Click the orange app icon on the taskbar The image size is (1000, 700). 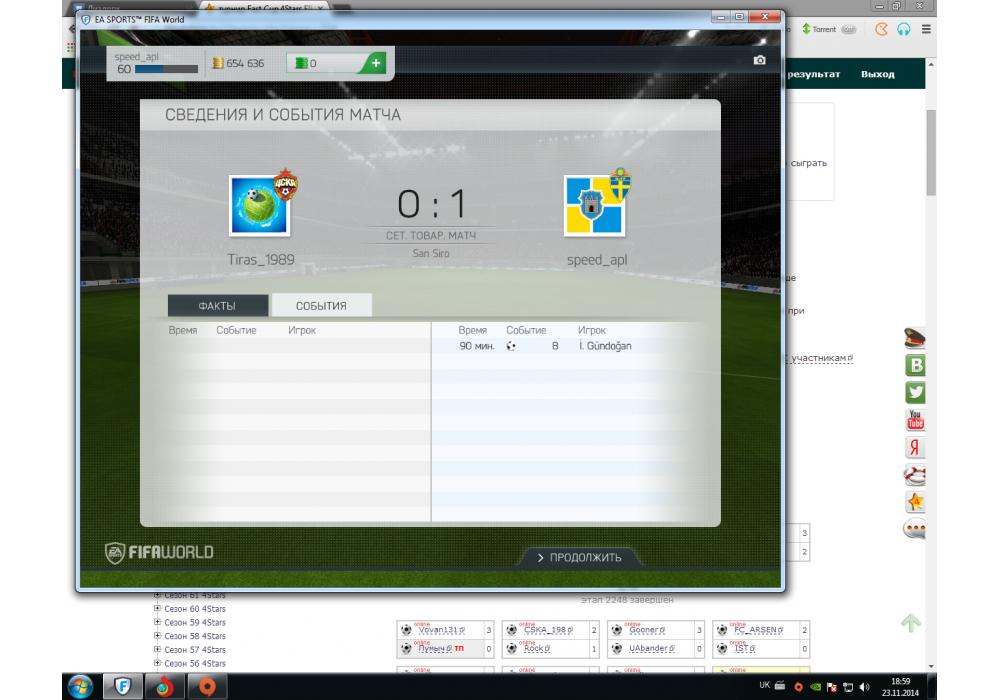(207, 687)
